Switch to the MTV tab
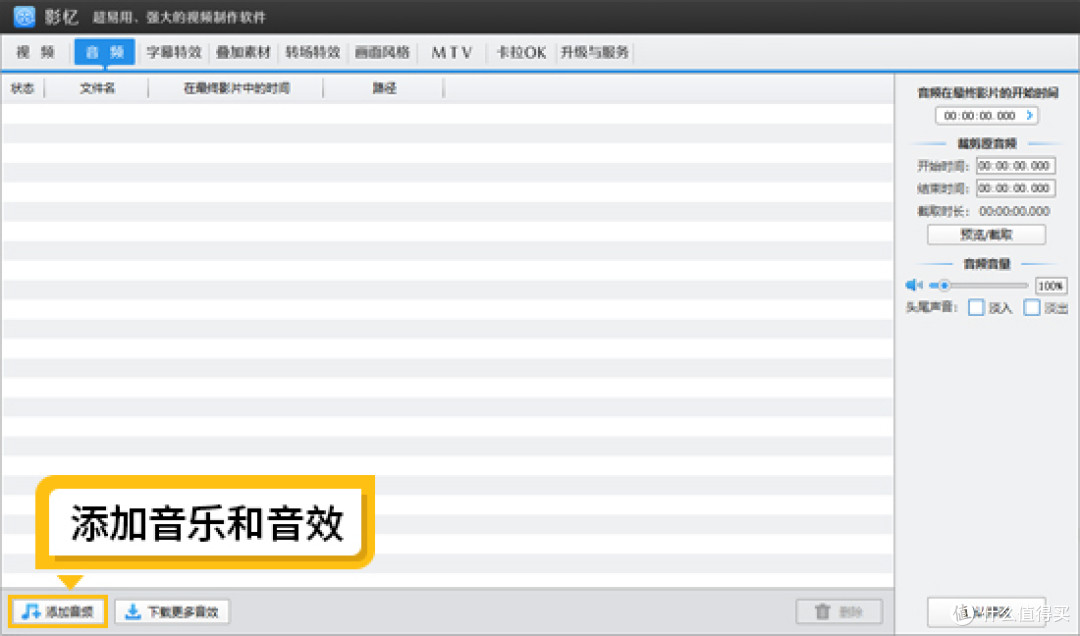This screenshot has height=636, width=1080. coord(452,52)
